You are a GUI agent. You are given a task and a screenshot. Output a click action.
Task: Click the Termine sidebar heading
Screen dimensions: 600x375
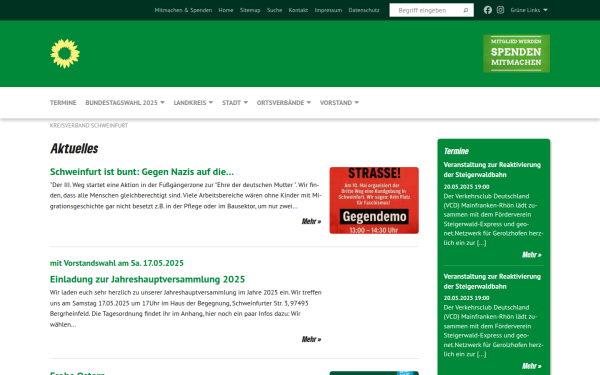tap(456, 151)
